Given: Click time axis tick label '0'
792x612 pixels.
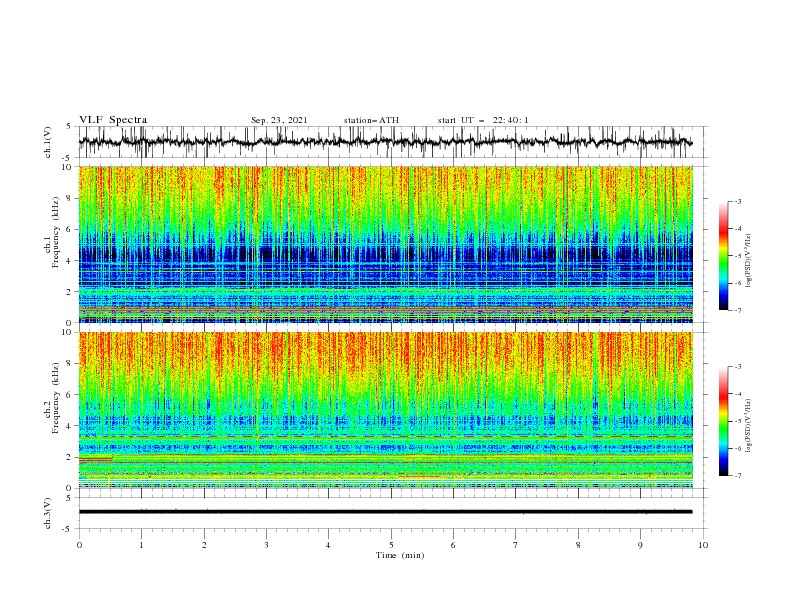Looking at the screenshot, I should point(79,545).
